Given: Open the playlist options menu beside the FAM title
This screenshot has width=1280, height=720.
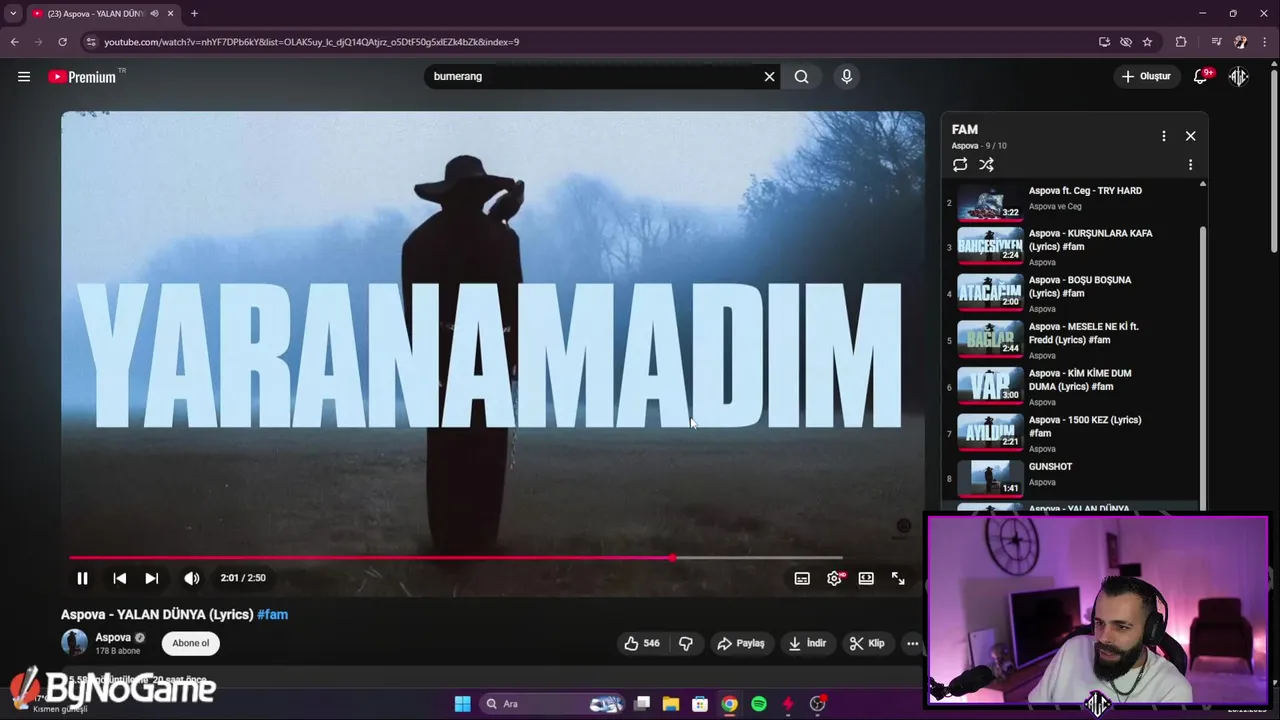Looking at the screenshot, I should (1163, 136).
